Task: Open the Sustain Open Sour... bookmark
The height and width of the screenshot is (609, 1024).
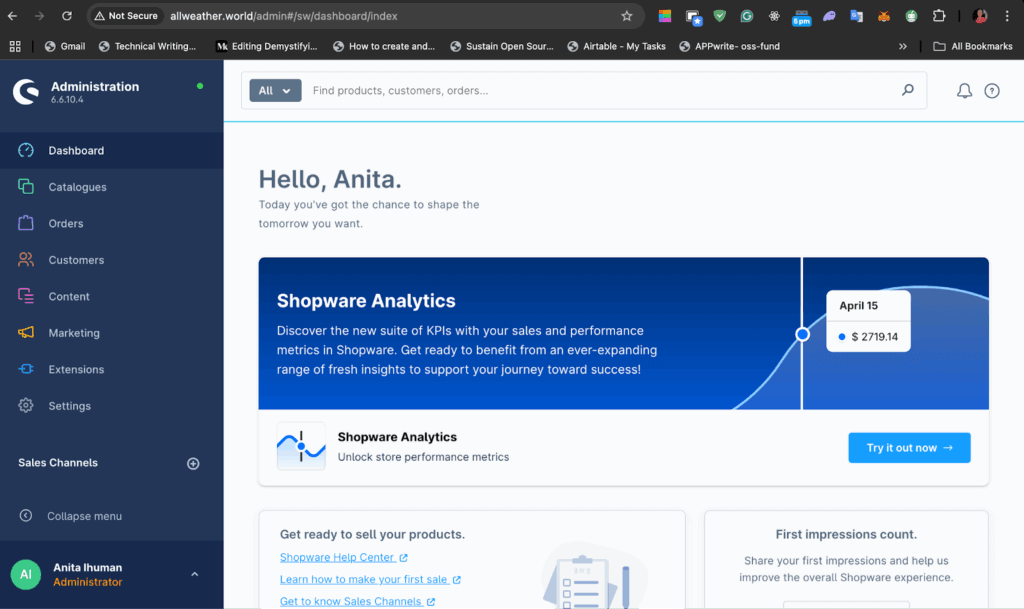Action: (502, 46)
